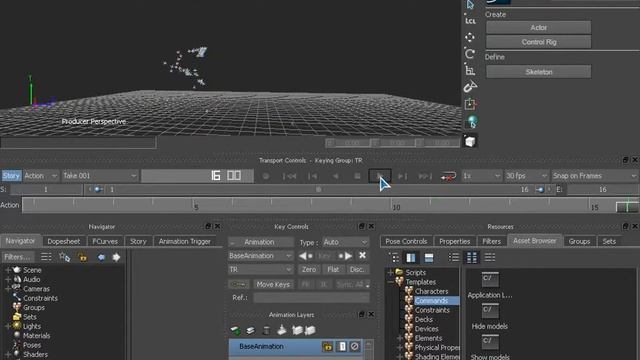This screenshot has height=360, width=640.
Task: Click the zoom bar slider handle dot
Action: tap(318, 189)
